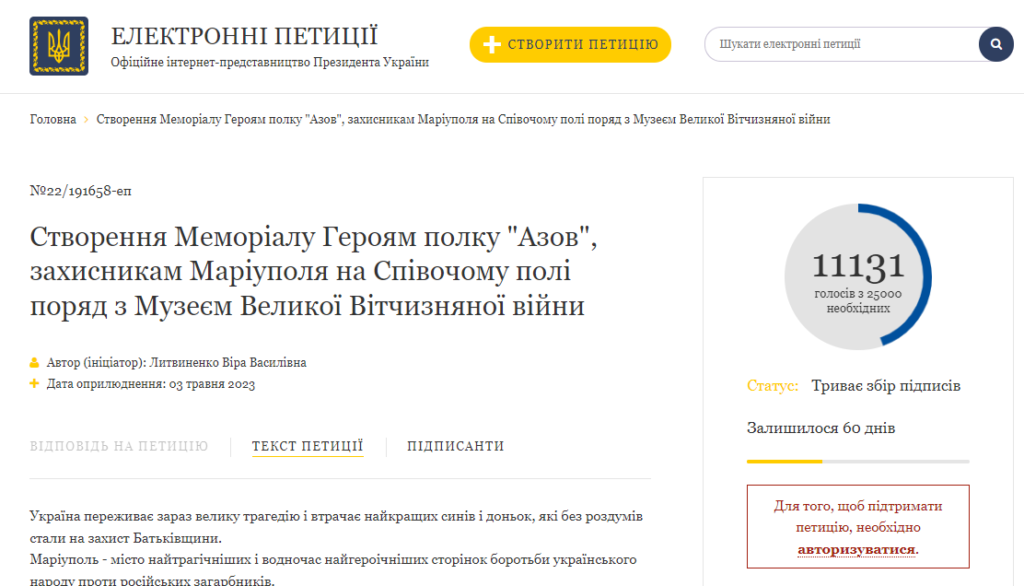Click the magnifier search button
The height and width of the screenshot is (586, 1024).
pos(996,44)
